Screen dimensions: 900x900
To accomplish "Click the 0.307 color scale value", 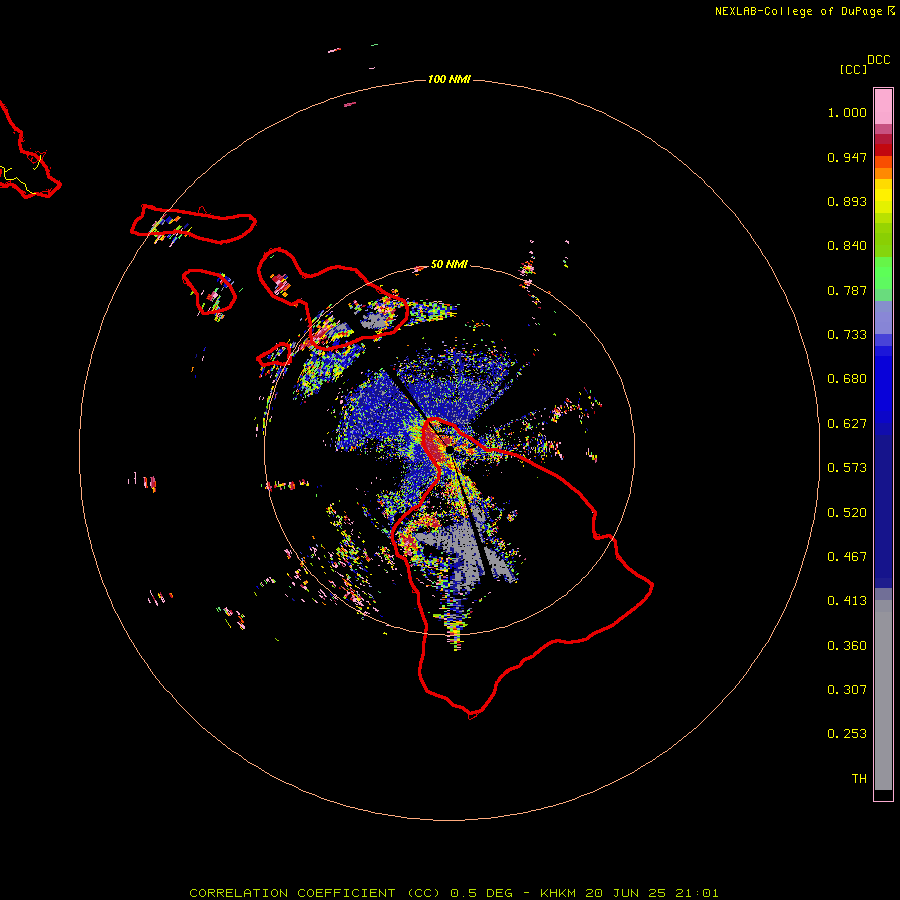I will 847,690.
